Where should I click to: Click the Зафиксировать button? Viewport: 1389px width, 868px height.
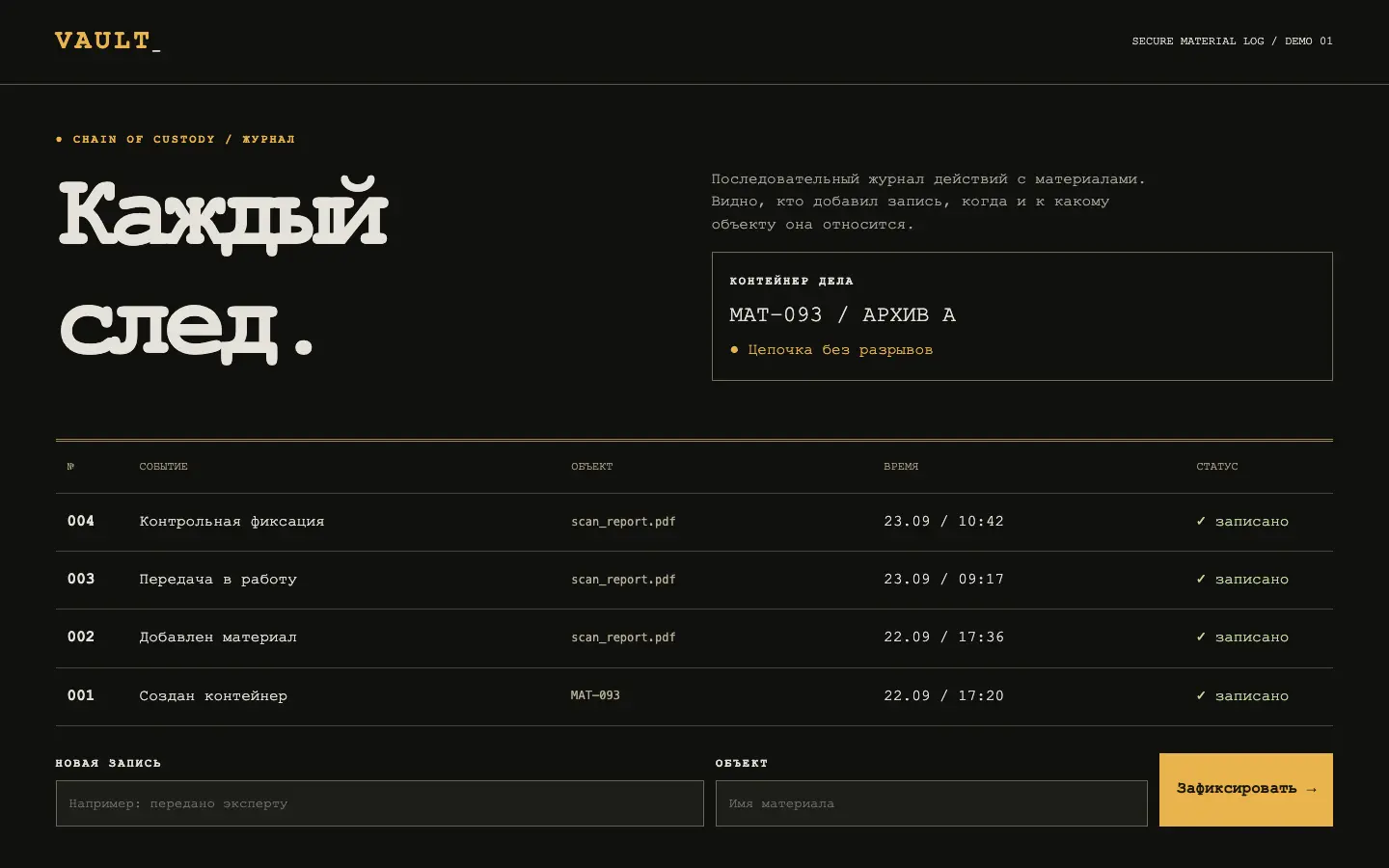pyautogui.click(x=1245, y=789)
